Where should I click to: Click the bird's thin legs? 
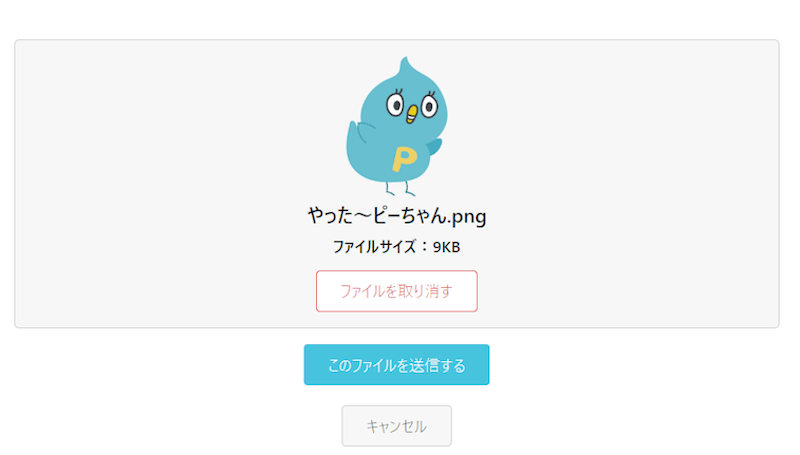coord(400,188)
